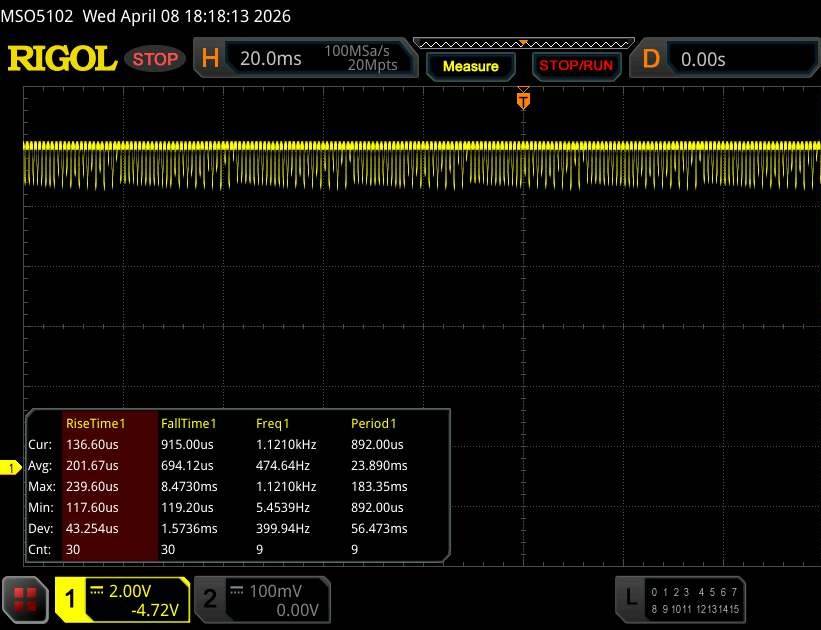This screenshot has width=821, height=630.
Task: Open horizontal settings via the H icon
Action: coord(210,59)
